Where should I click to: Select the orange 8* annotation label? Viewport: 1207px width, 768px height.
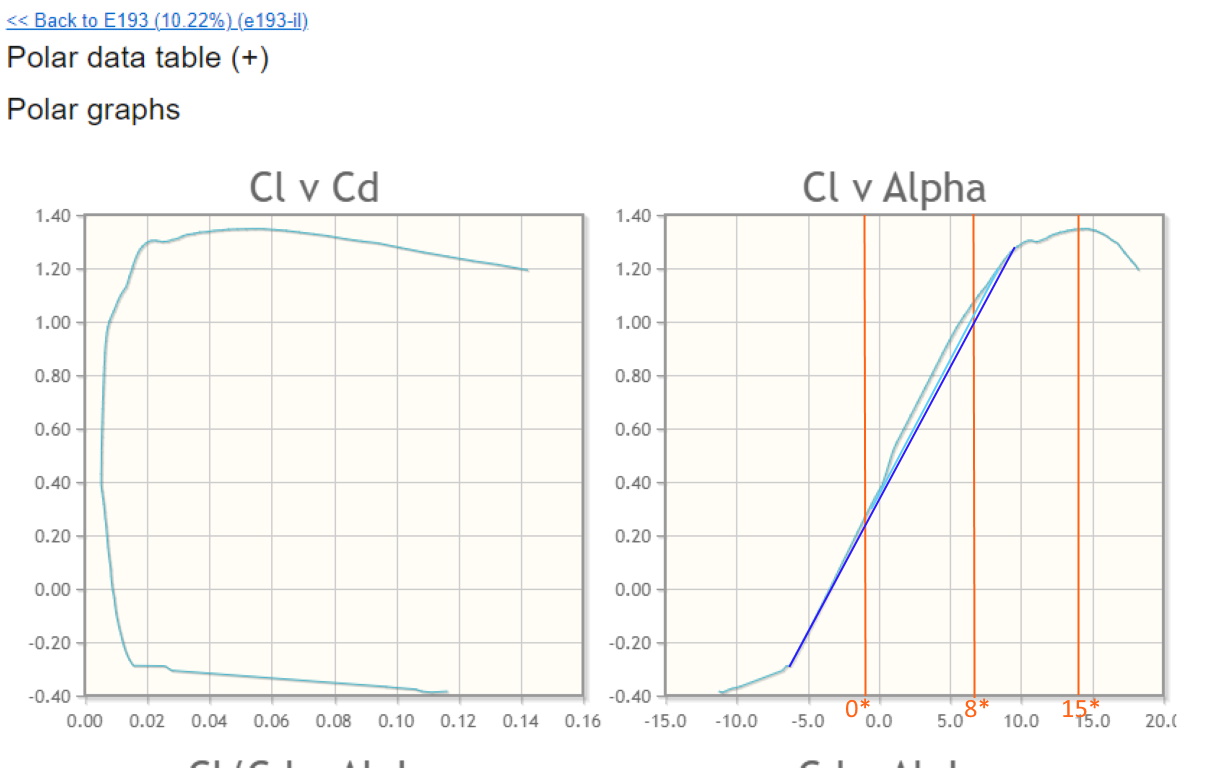pos(977,709)
